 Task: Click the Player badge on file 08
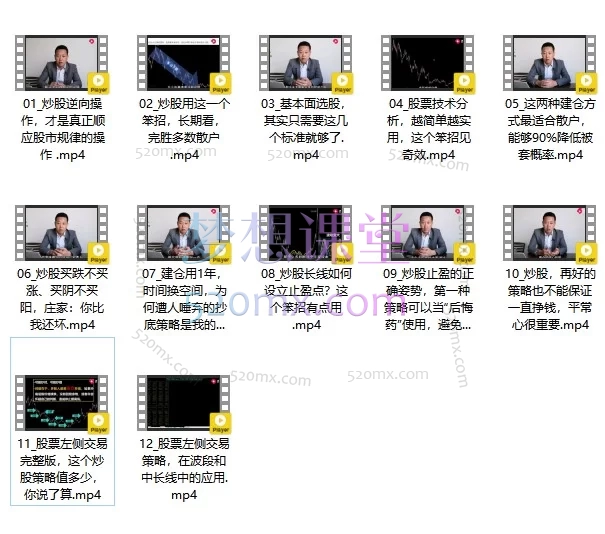342,253
